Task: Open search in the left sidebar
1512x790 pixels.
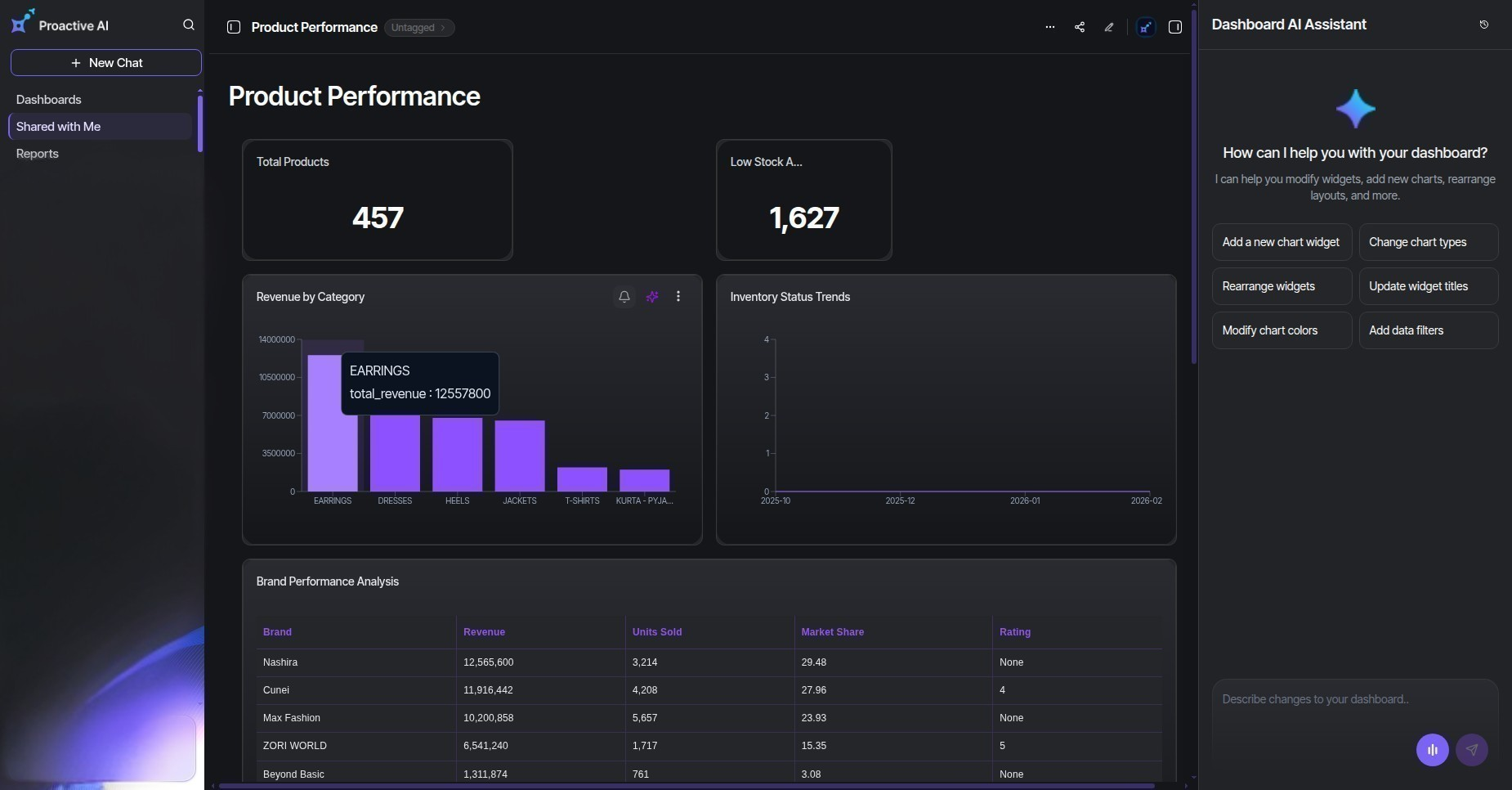Action: [189, 25]
